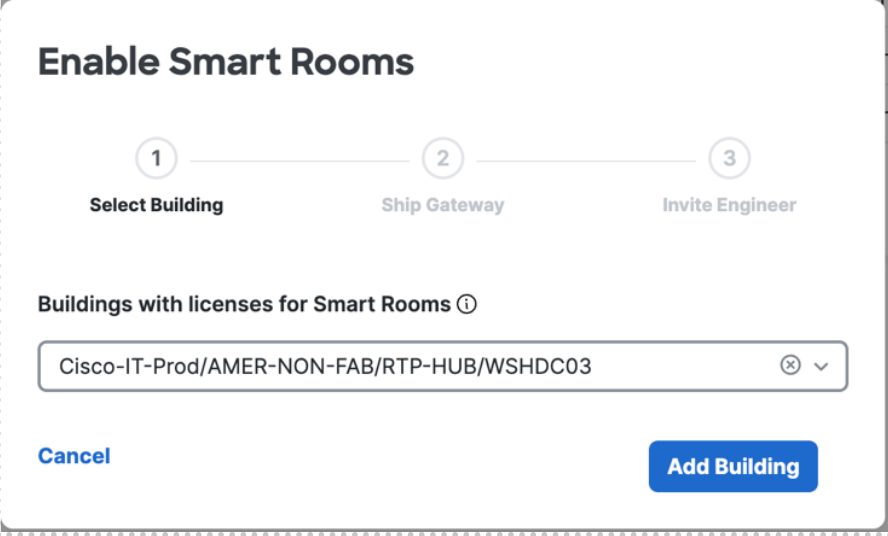888x536 pixels.
Task: Click the info icon beside Smart Rooms label
Action: (x=466, y=304)
